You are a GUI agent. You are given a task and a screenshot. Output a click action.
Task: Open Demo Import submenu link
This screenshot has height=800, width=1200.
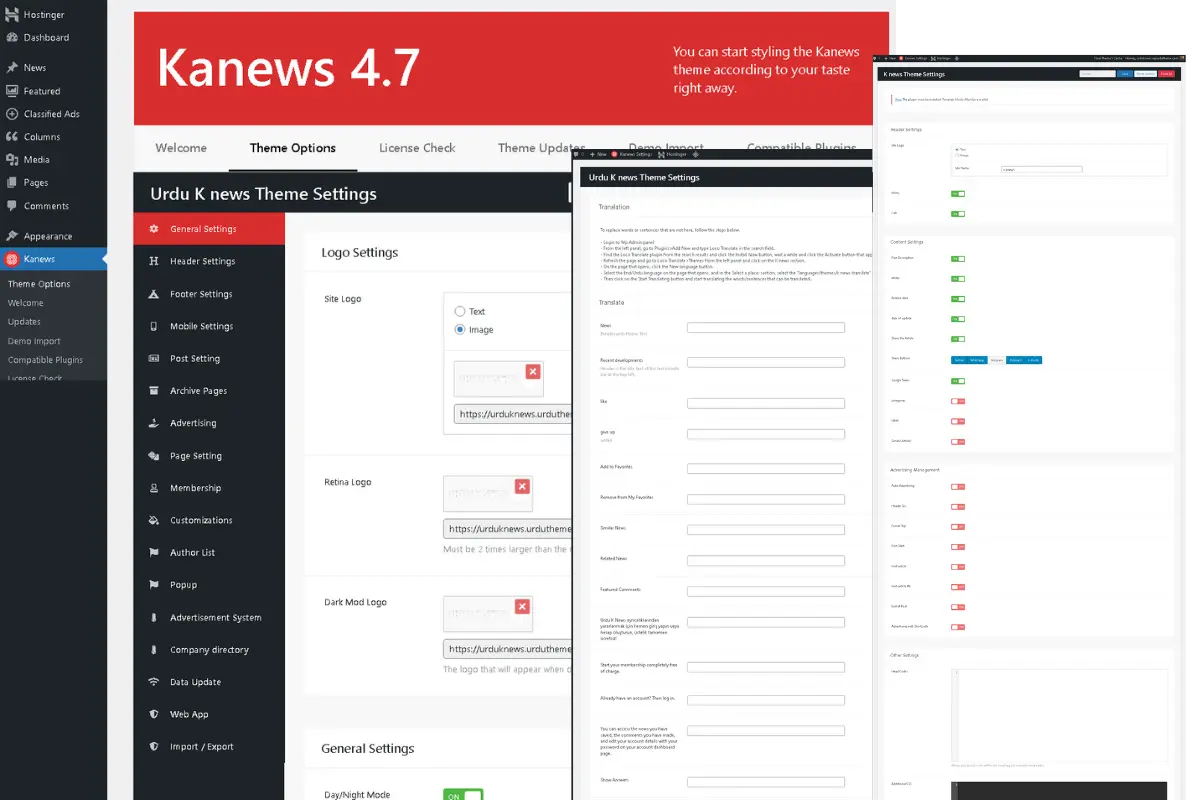(34, 341)
